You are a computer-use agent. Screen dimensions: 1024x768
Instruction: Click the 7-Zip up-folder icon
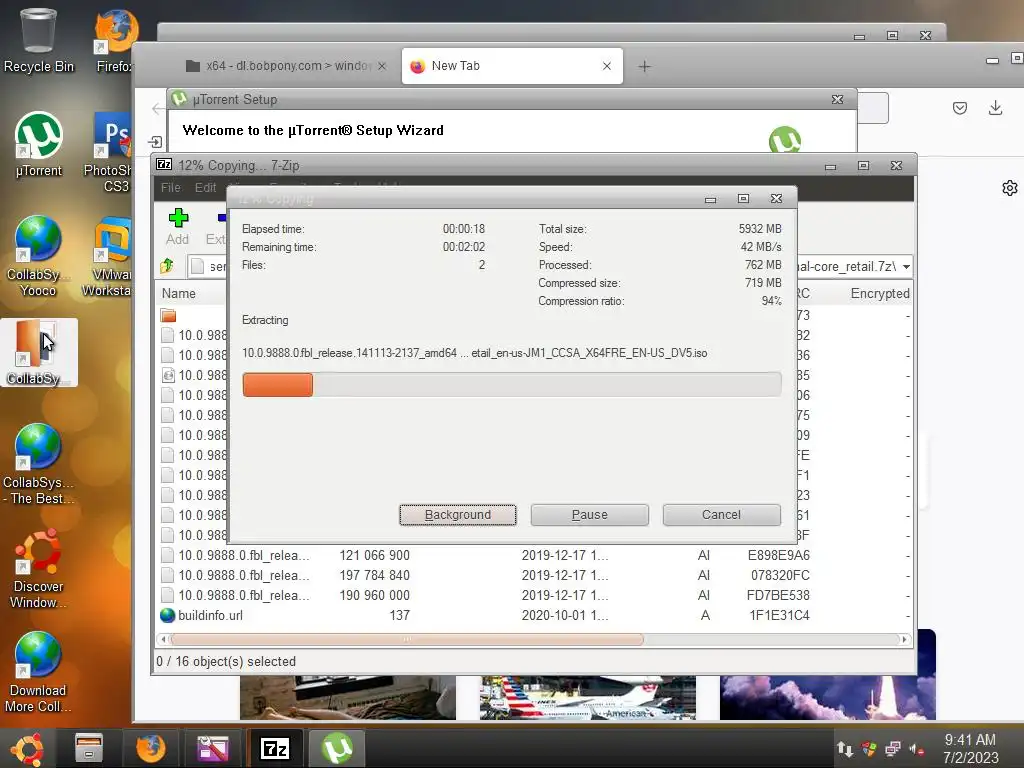pyautogui.click(x=167, y=266)
